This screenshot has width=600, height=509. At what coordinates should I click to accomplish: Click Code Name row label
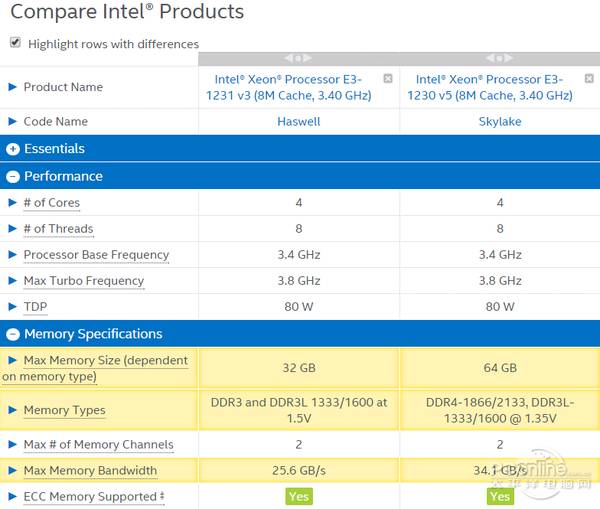[x=55, y=121]
